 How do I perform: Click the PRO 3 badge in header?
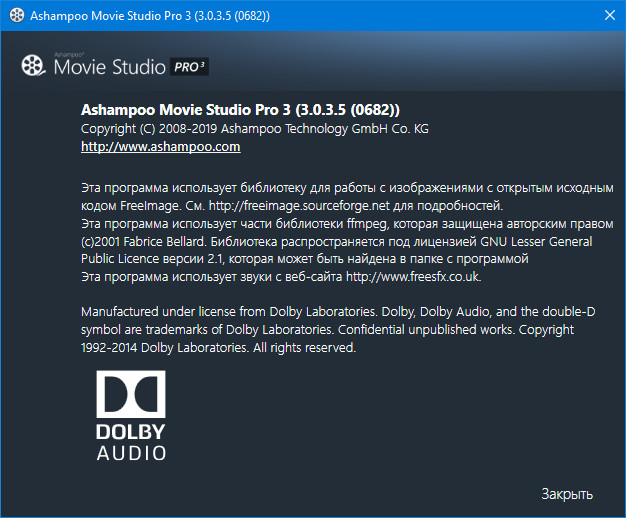click(189, 67)
